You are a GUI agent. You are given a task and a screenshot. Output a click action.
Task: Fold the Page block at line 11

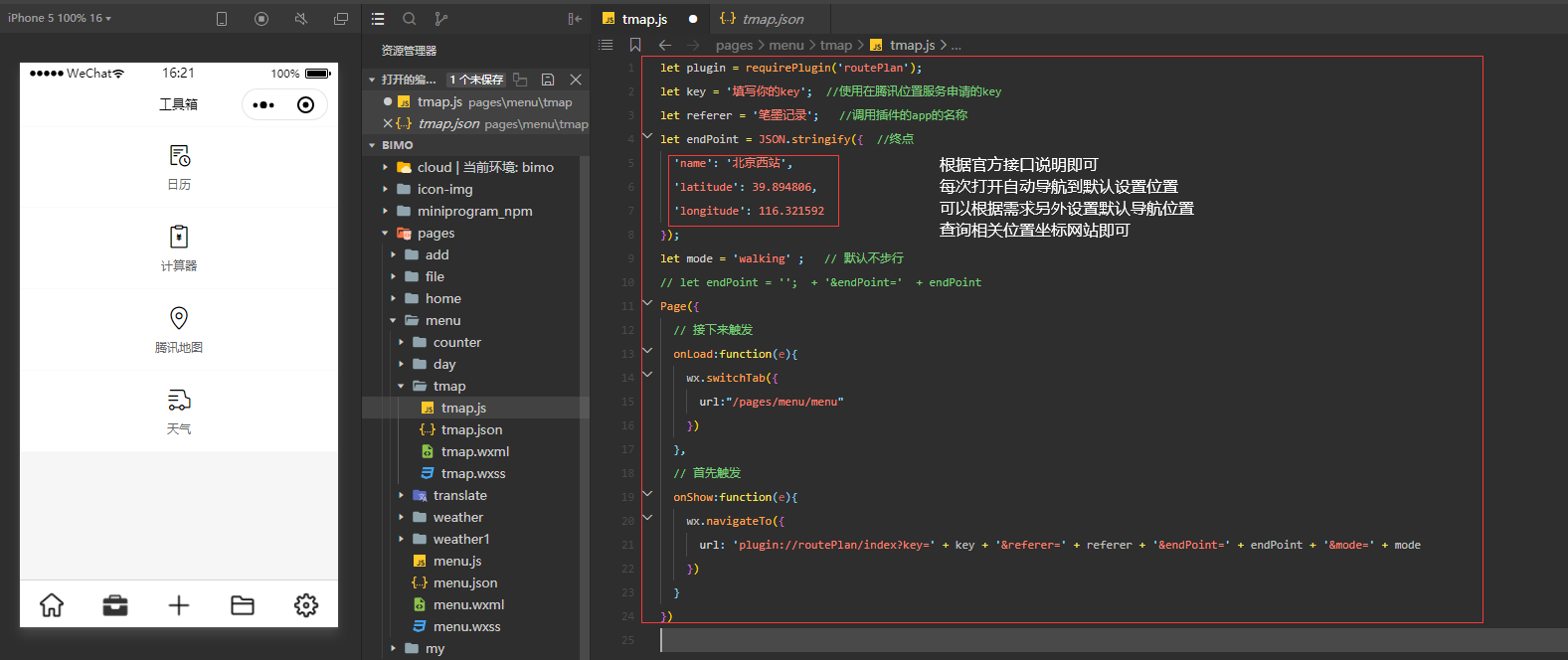coord(647,303)
